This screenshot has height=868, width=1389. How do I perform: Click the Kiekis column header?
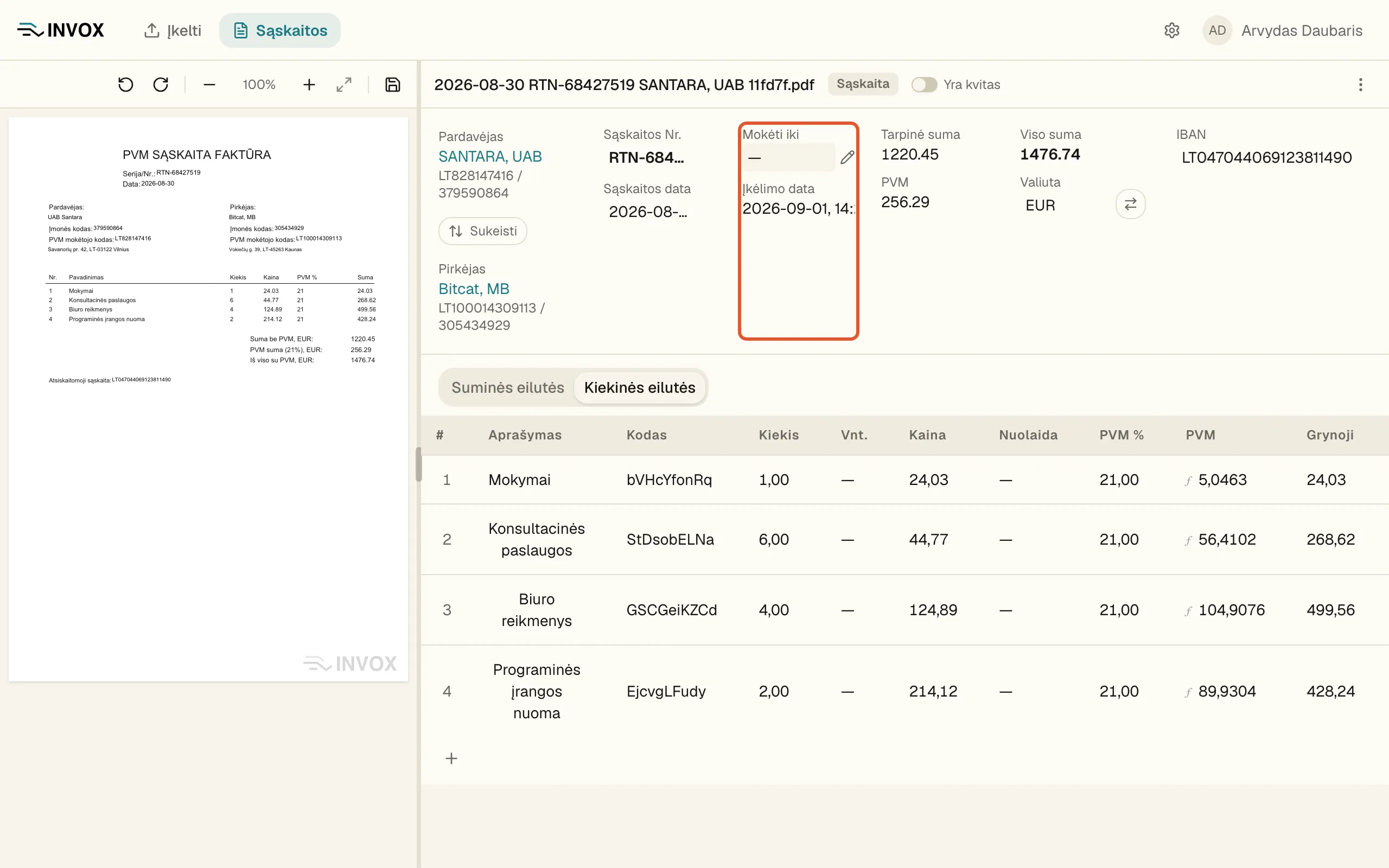click(x=778, y=435)
